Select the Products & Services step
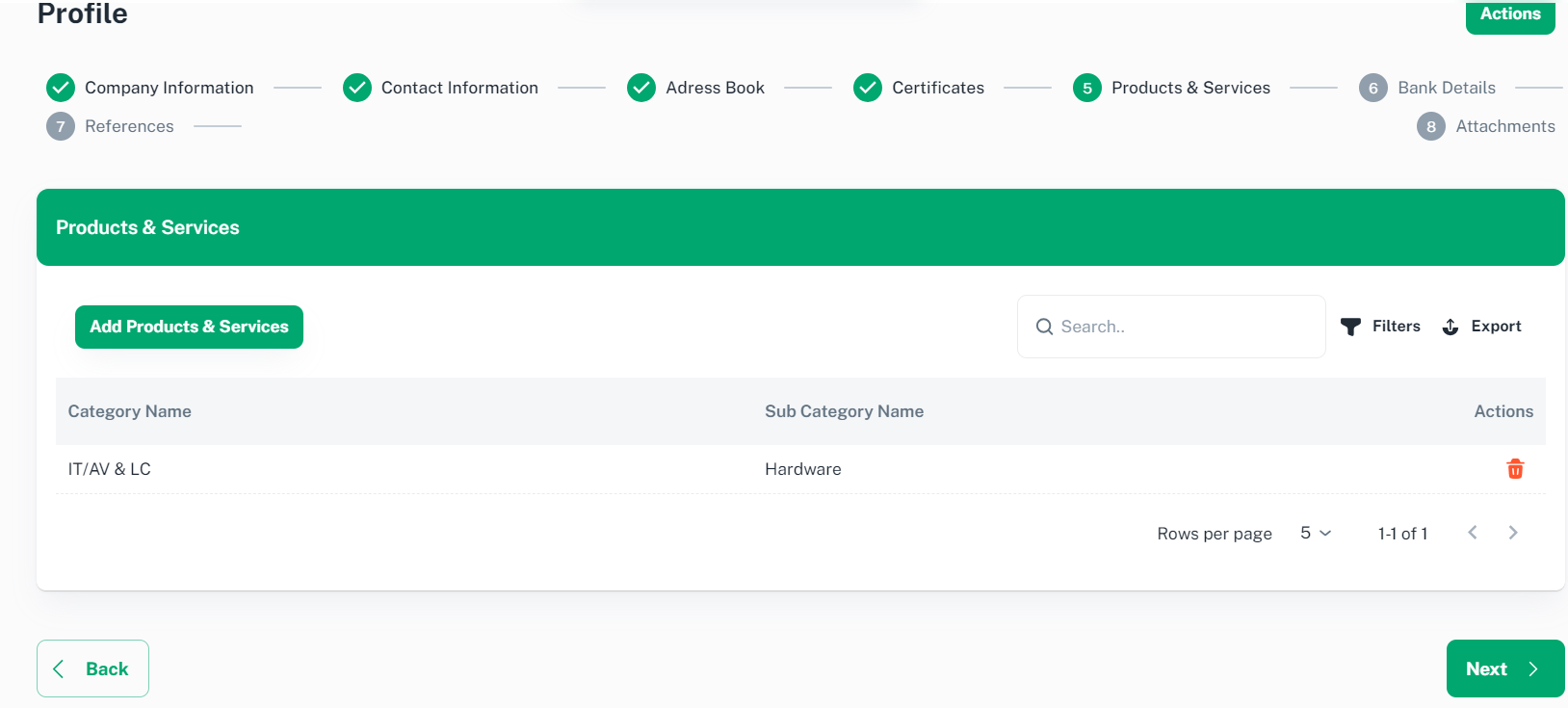 (1189, 88)
